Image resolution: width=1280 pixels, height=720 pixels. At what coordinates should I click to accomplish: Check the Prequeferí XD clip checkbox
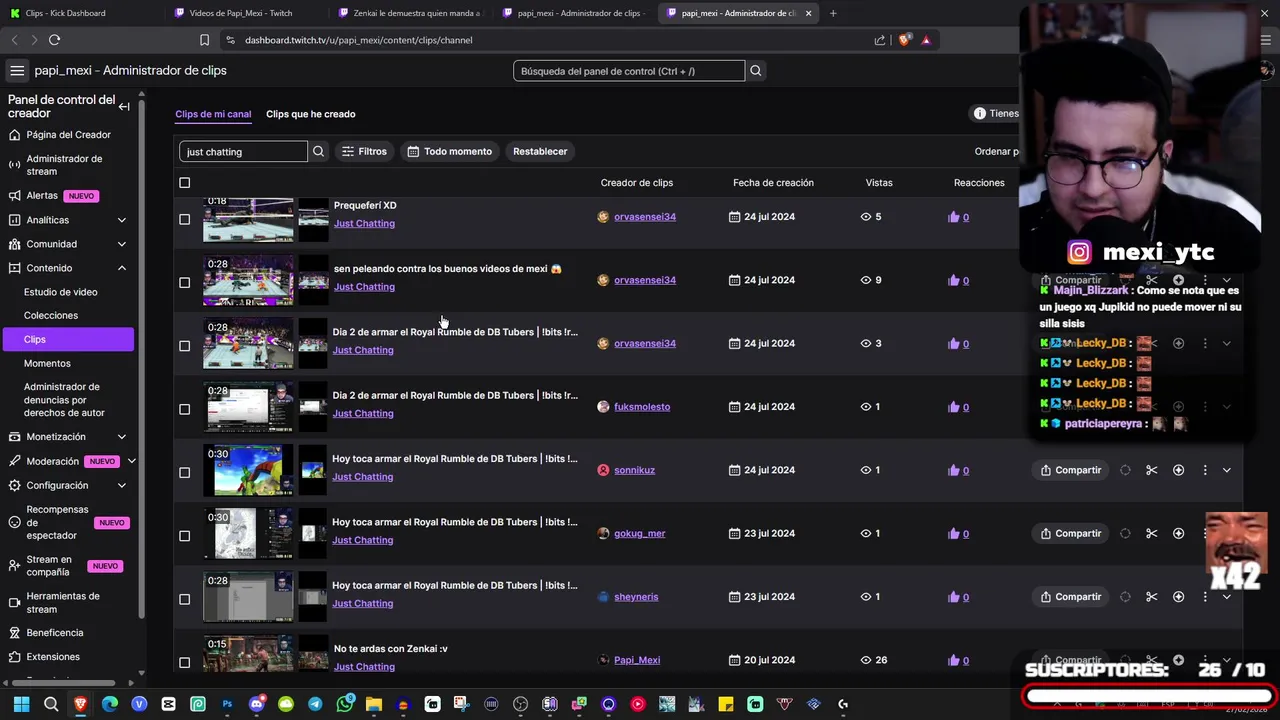click(x=184, y=219)
